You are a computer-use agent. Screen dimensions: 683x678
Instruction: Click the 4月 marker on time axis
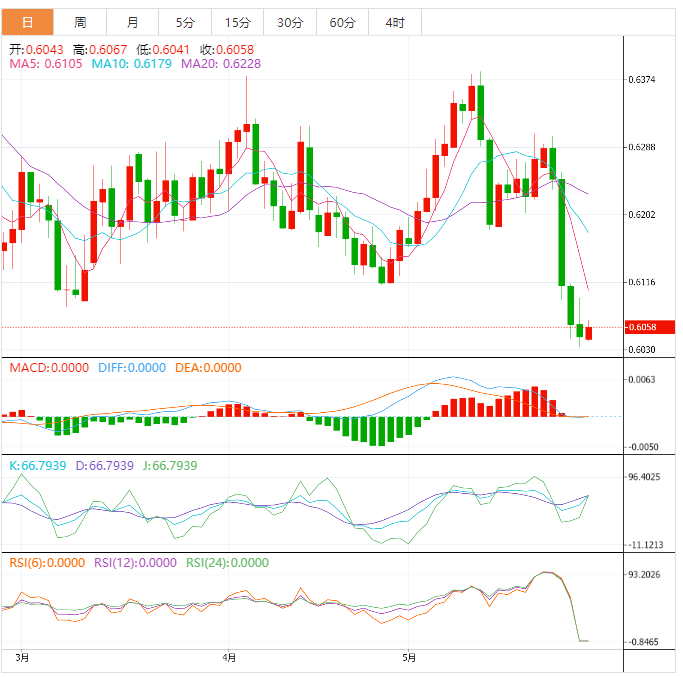(229, 657)
